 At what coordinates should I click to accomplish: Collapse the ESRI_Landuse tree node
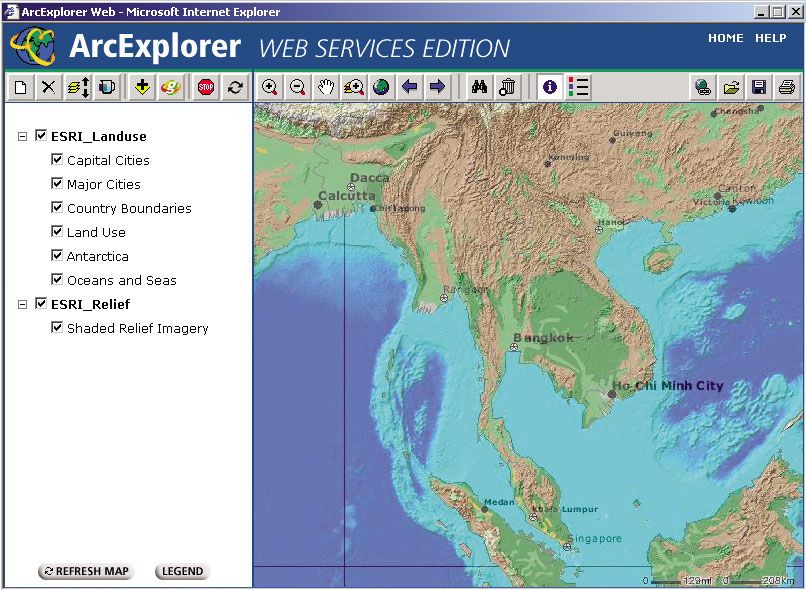(x=22, y=137)
